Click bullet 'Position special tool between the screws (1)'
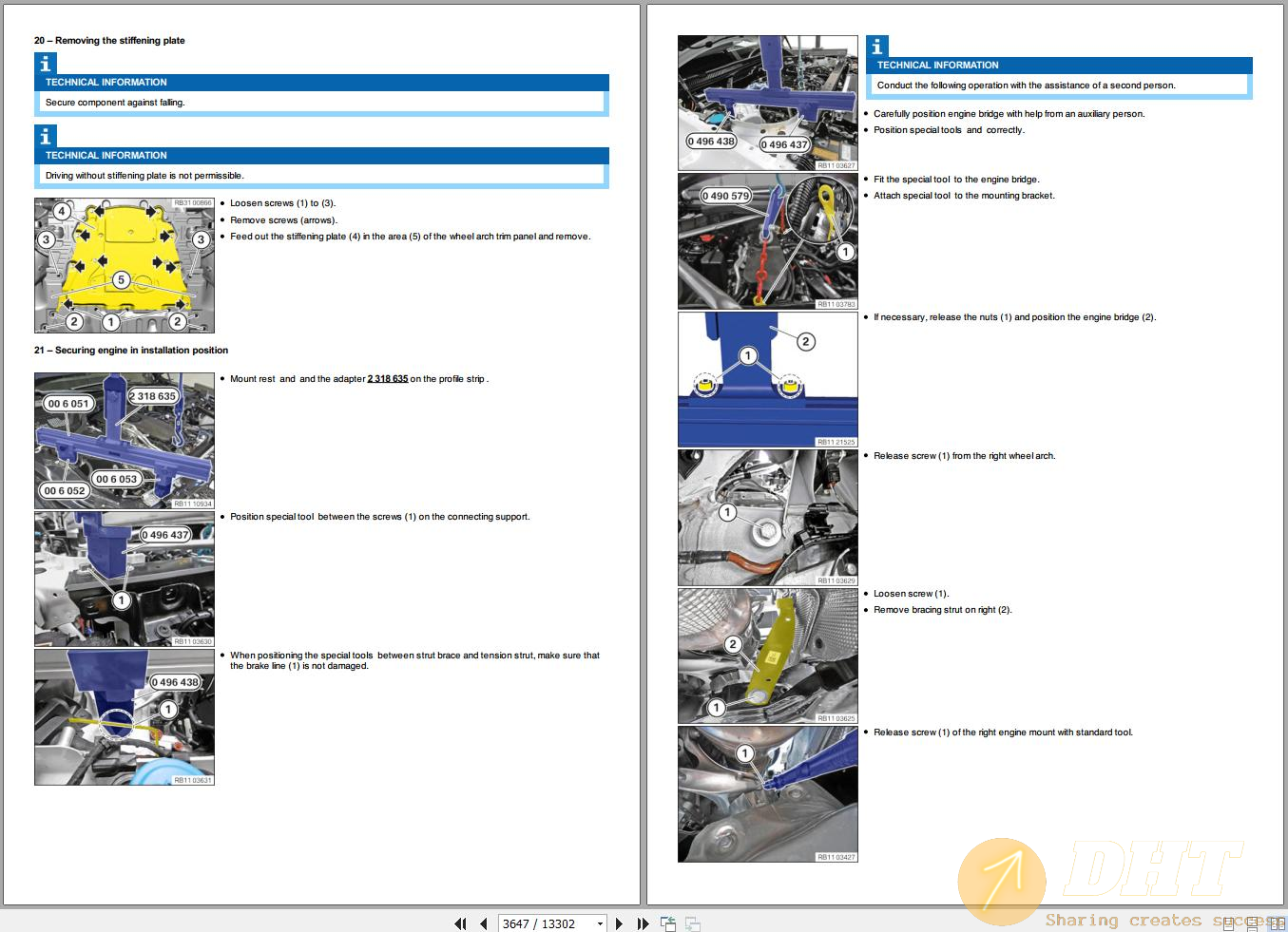The width and height of the screenshot is (1288, 932). [x=380, y=517]
